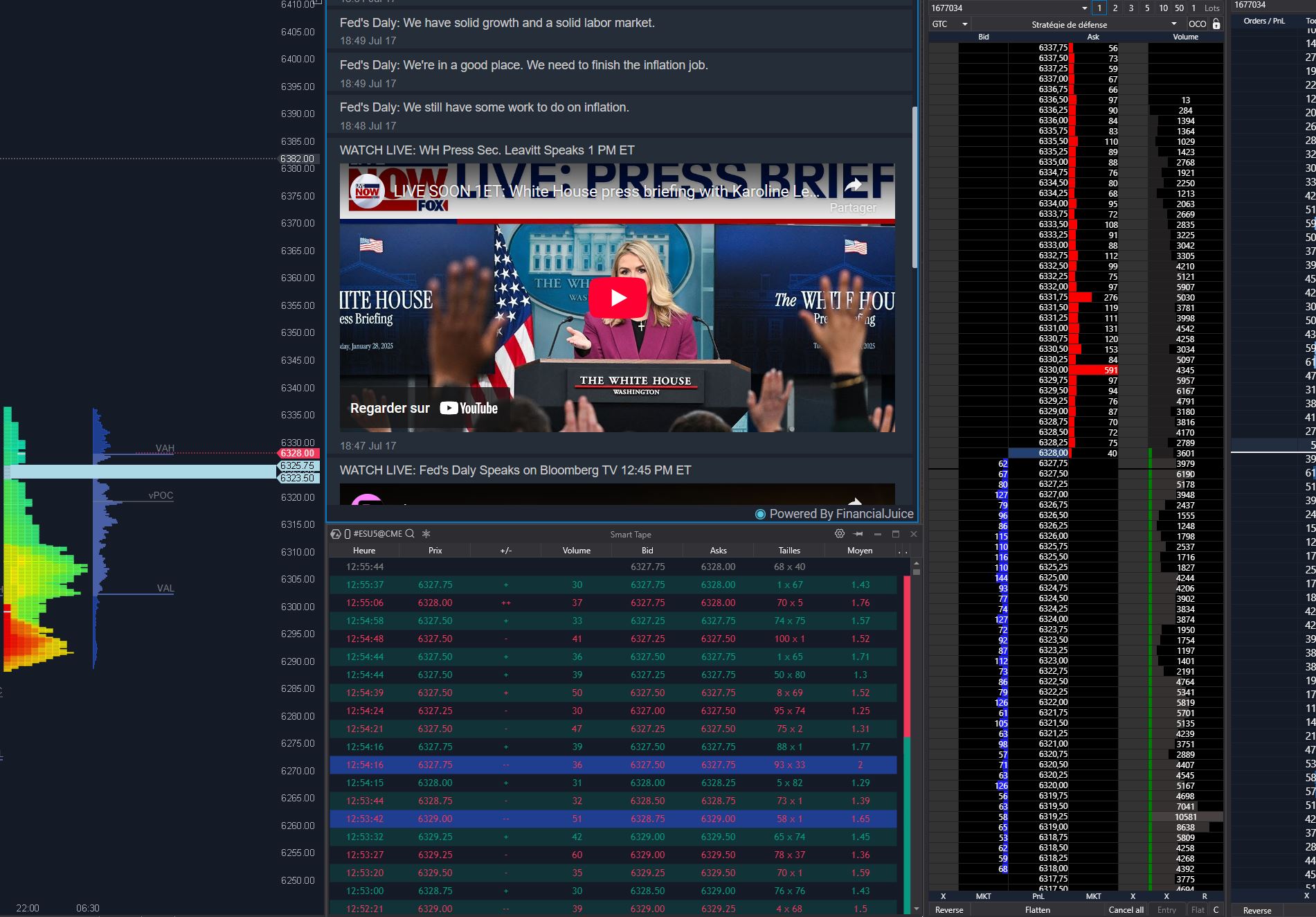1316x917 pixels.
Task: Pin the Smart Tape window
Action: point(858,534)
